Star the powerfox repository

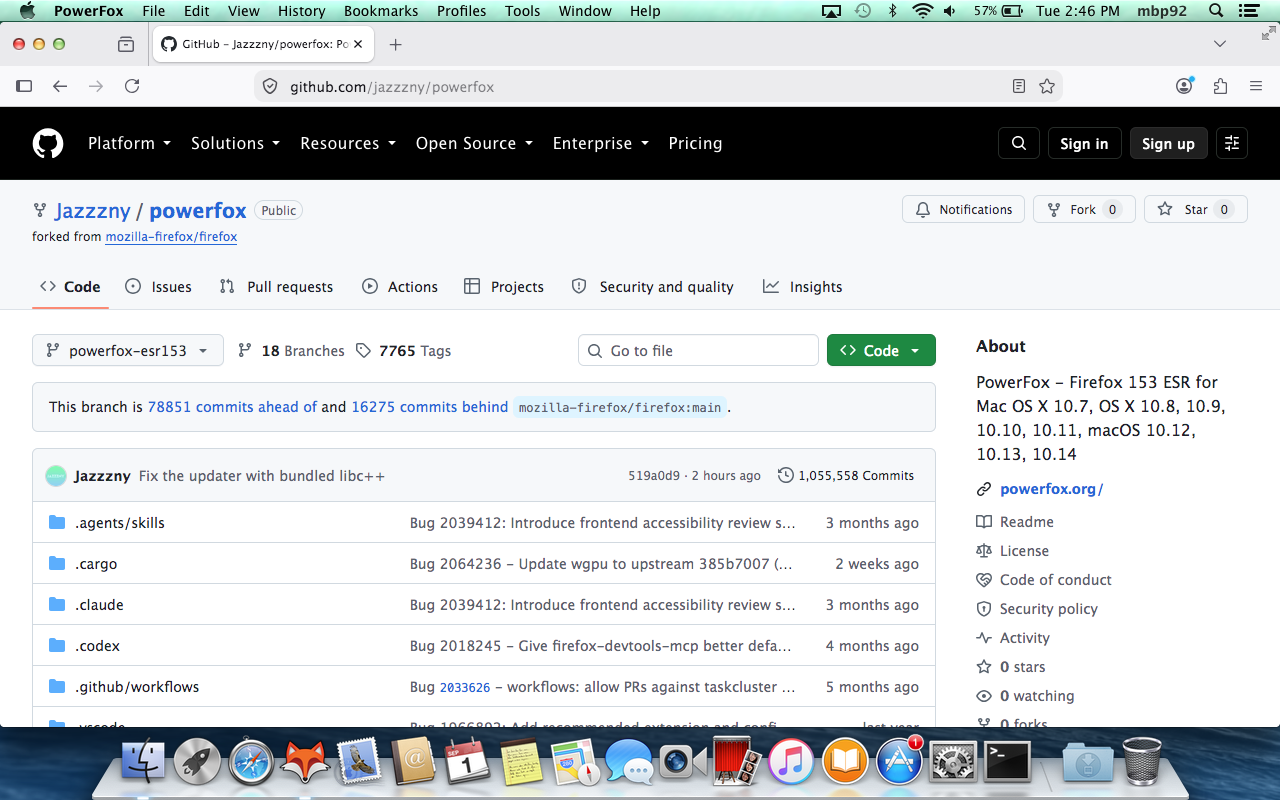tap(1195, 209)
